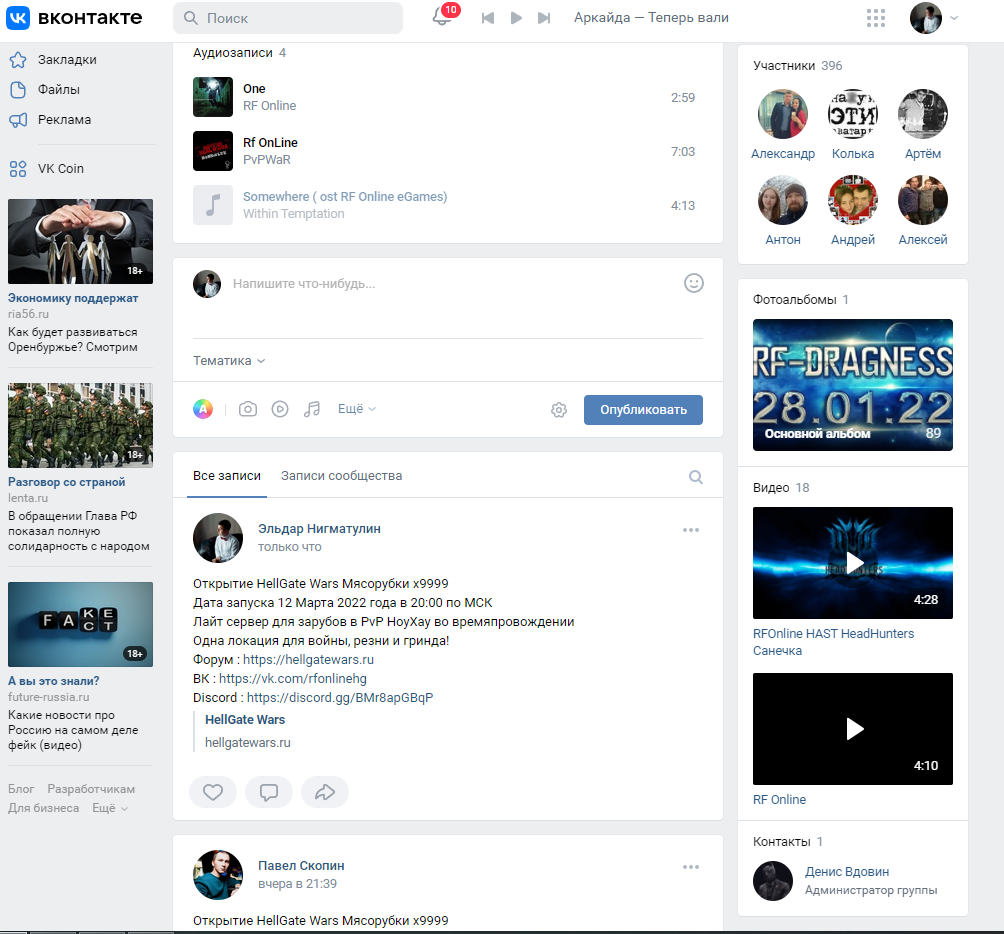Open the RF-DRAGNESS photo album thumbnail
Image resolution: width=1004 pixels, height=934 pixels.
pos(852,385)
